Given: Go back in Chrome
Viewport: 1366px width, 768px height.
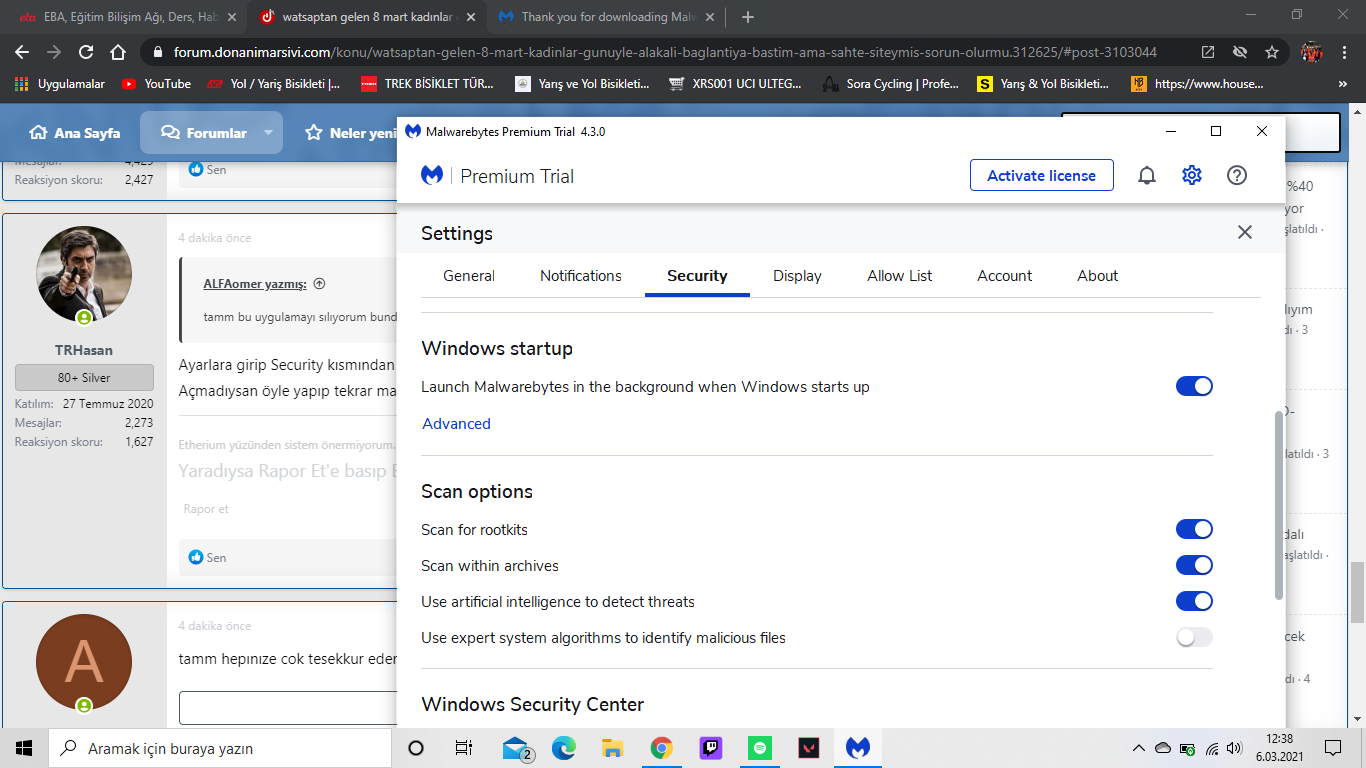Looking at the screenshot, I should click(22, 52).
